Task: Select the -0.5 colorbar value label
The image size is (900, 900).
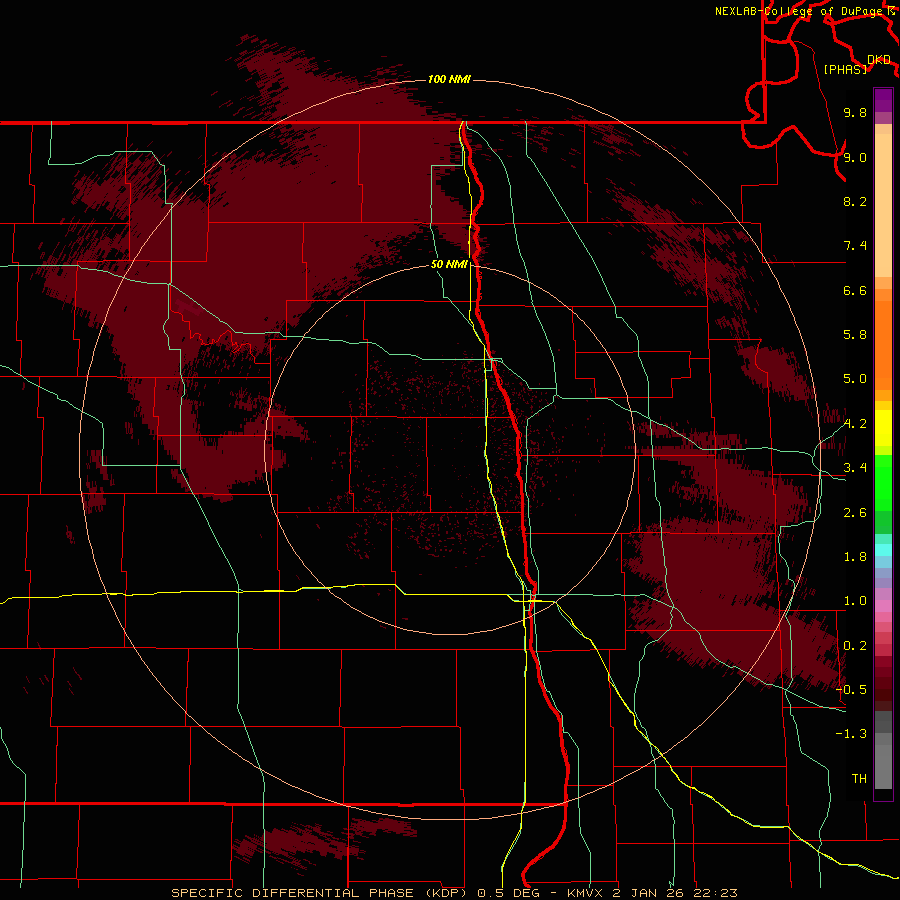Action: click(851, 690)
